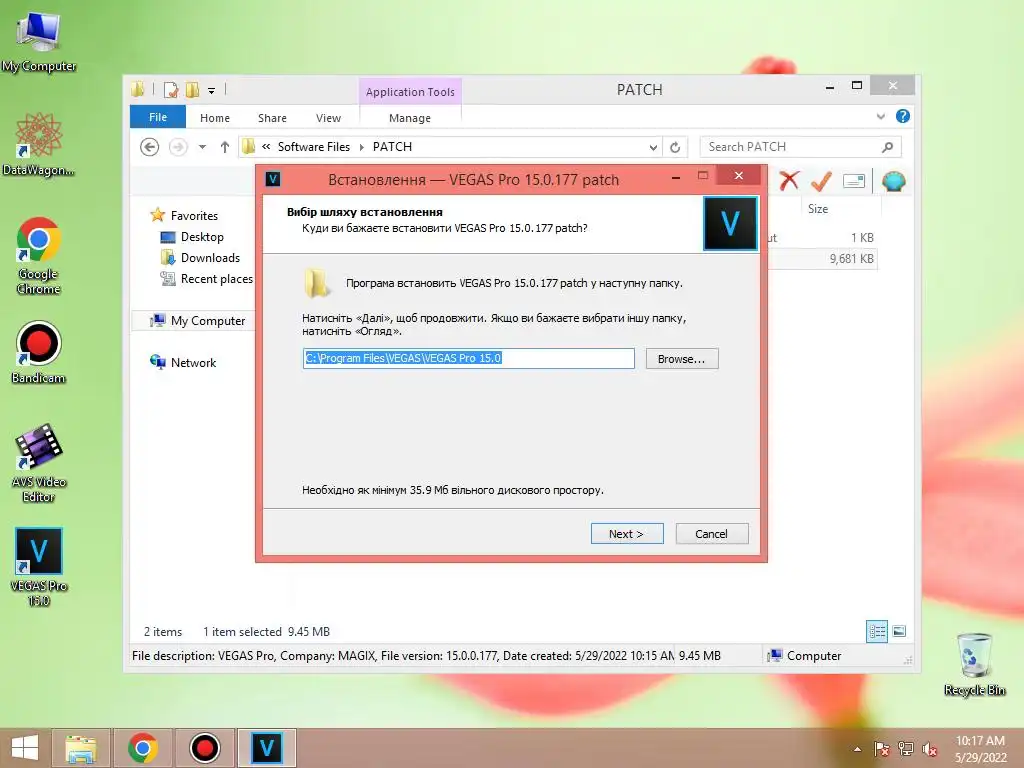Open AVS Video Editor desktop shortcut
Viewport: 1024px width, 768px height.
coord(39,462)
